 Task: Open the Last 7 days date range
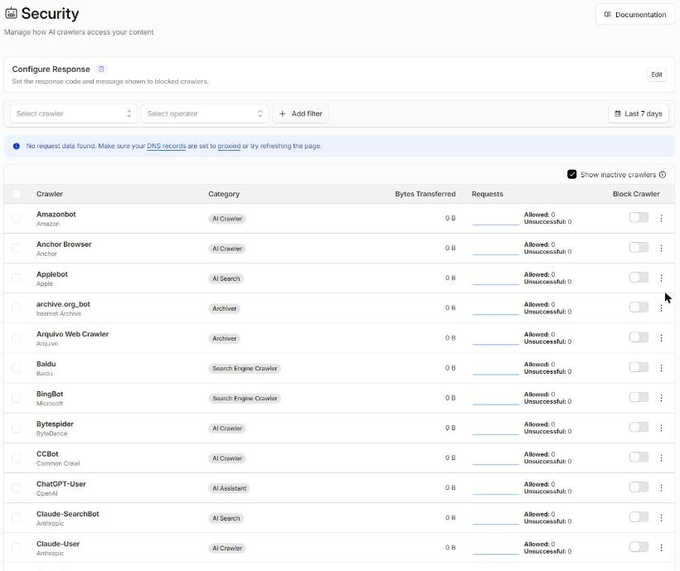(638, 114)
